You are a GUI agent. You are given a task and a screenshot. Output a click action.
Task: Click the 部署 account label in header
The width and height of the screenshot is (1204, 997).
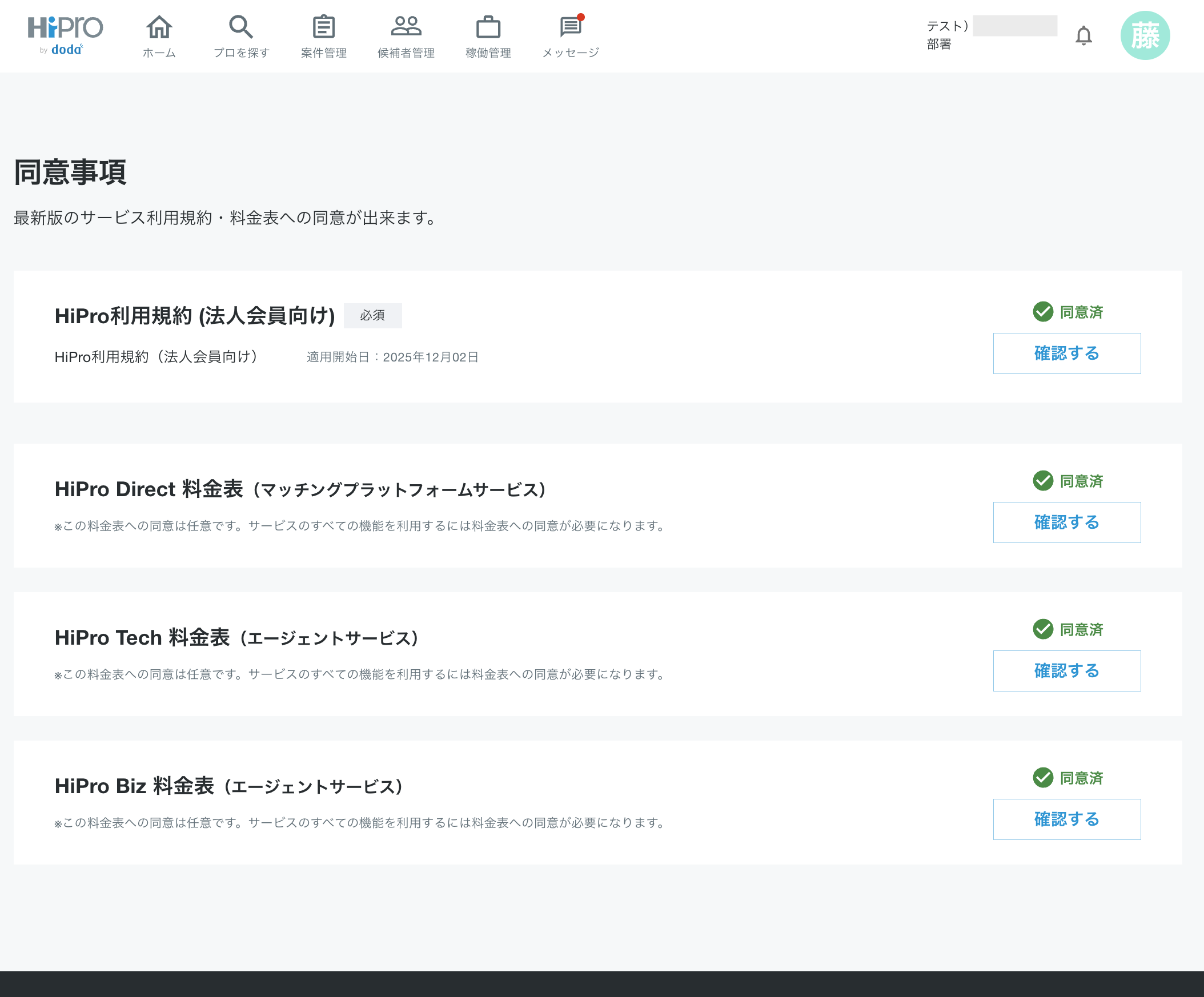pyautogui.click(x=939, y=44)
